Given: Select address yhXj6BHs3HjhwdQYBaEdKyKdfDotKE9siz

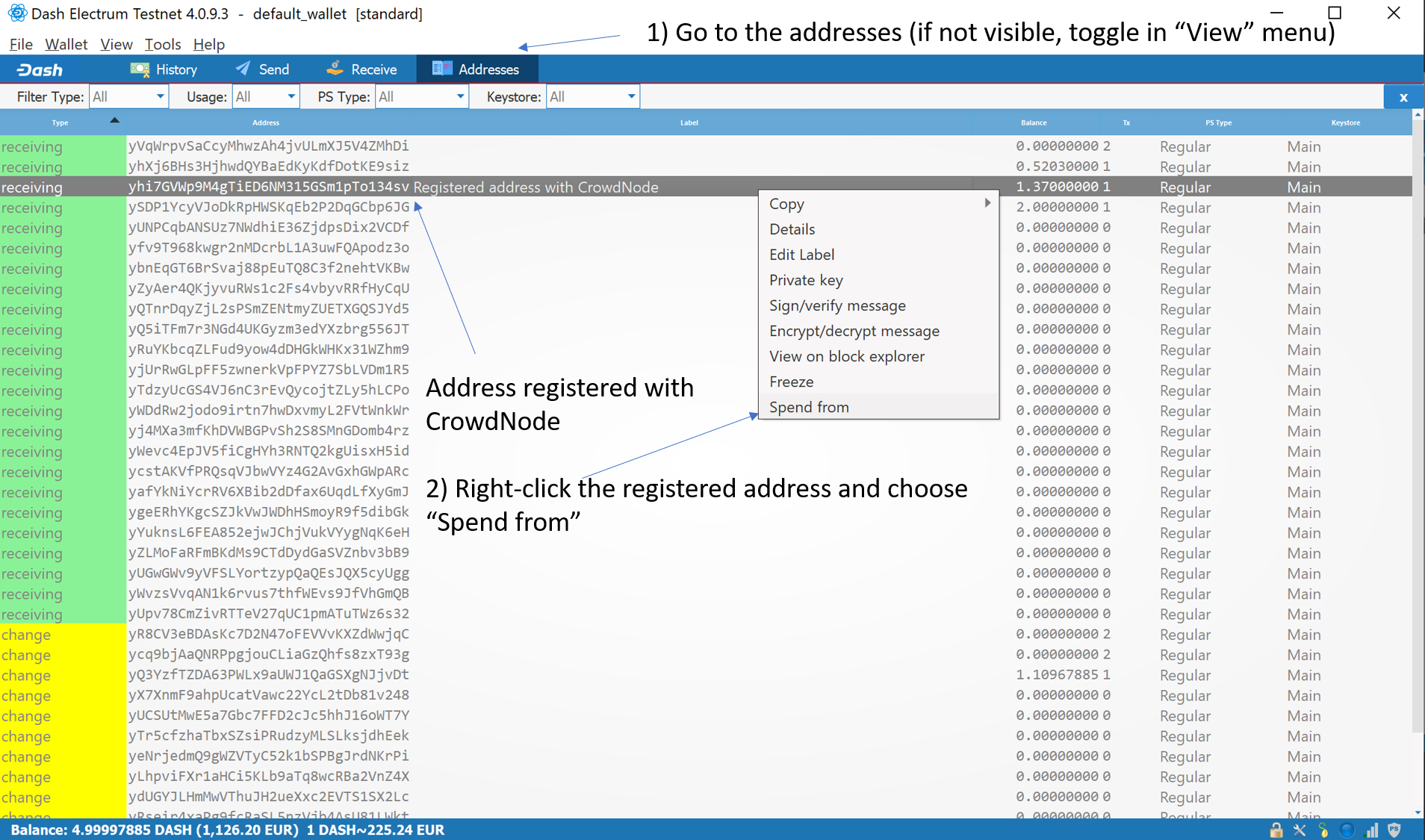Looking at the screenshot, I should click(268, 166).
